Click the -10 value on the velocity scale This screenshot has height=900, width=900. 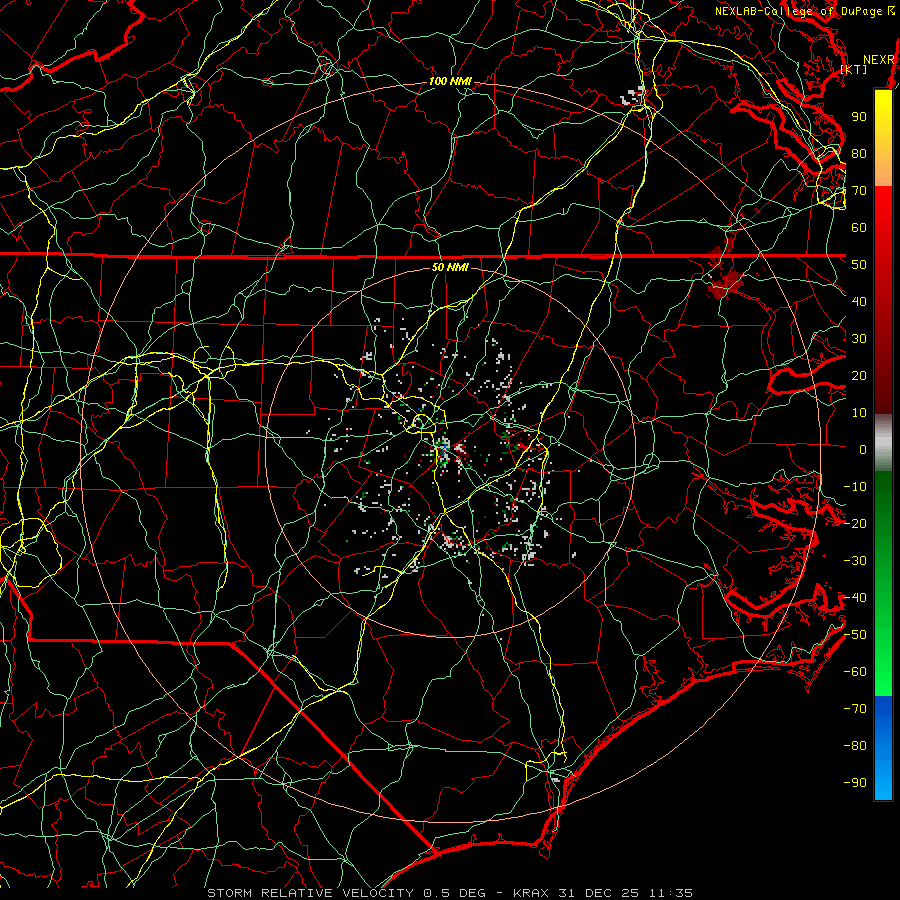pos(855,487)
